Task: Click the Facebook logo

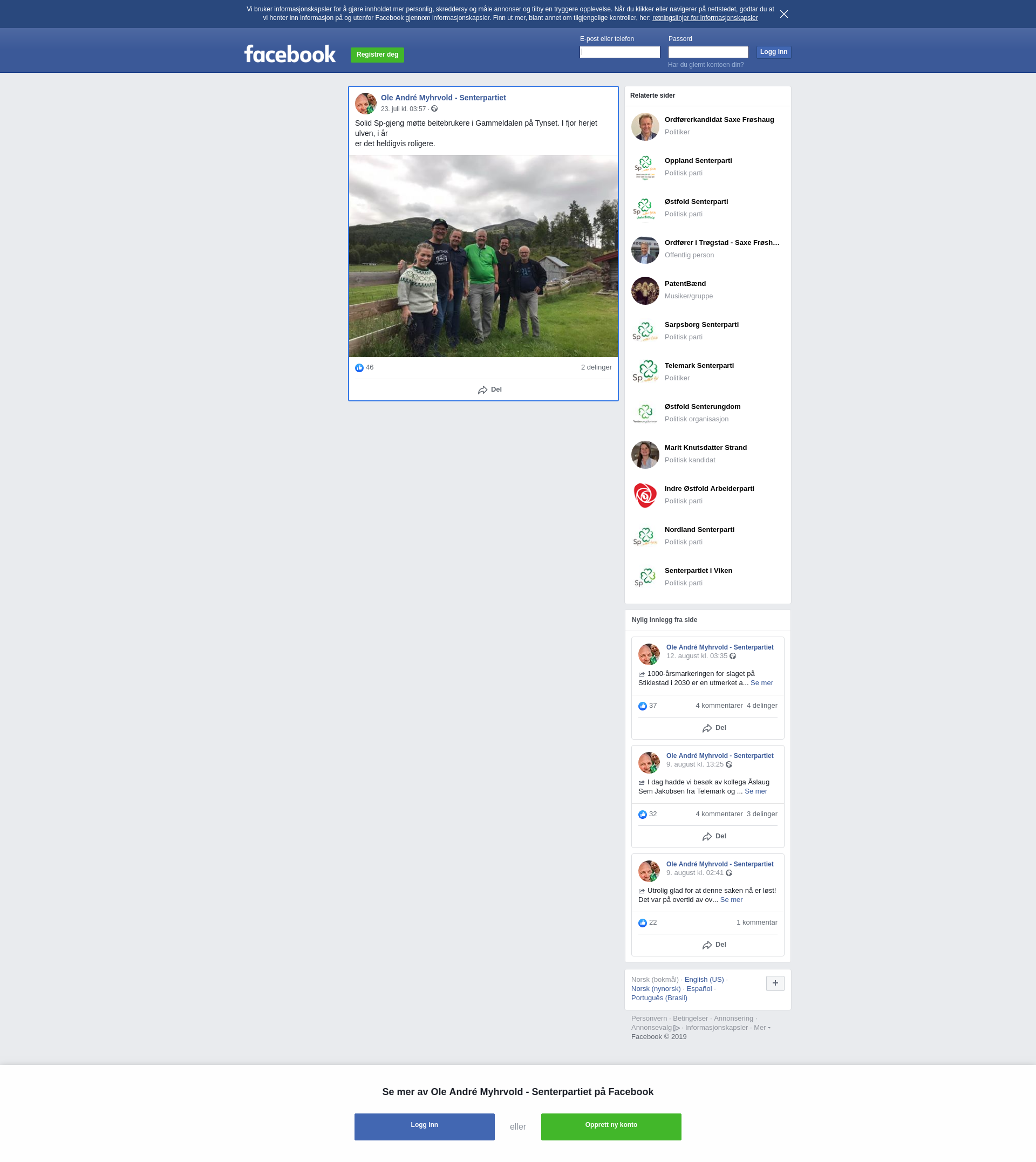Action: point(290,54)
